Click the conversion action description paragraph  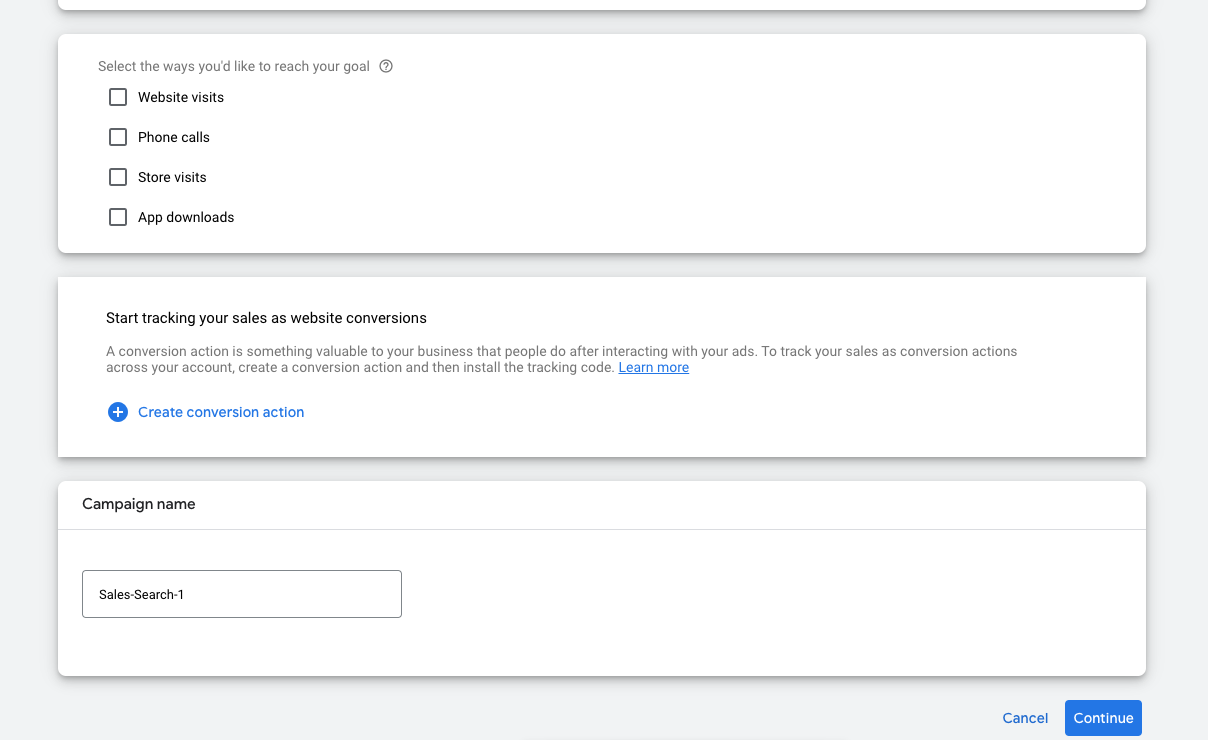(560, 352)
